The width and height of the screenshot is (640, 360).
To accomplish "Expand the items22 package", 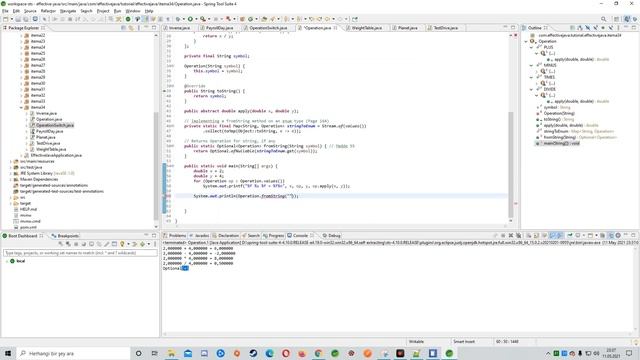I will [21, 36].
